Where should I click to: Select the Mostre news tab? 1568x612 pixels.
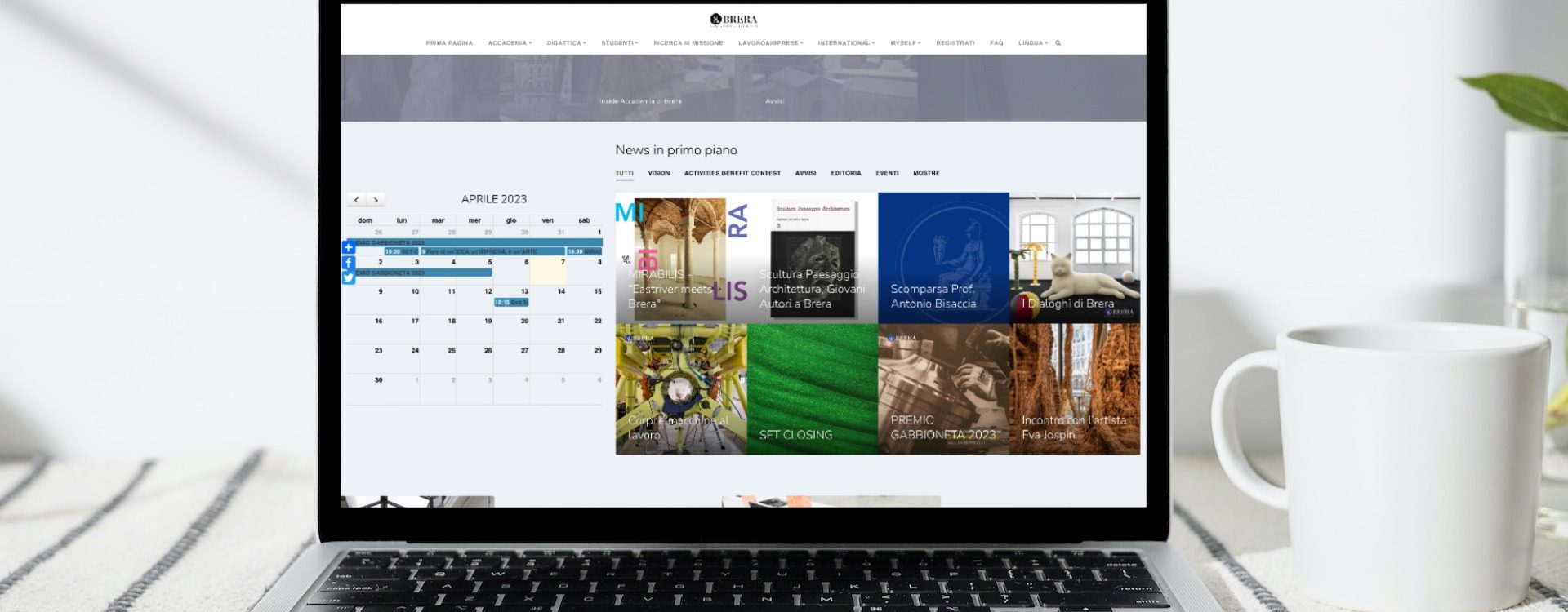click(926, 173)
